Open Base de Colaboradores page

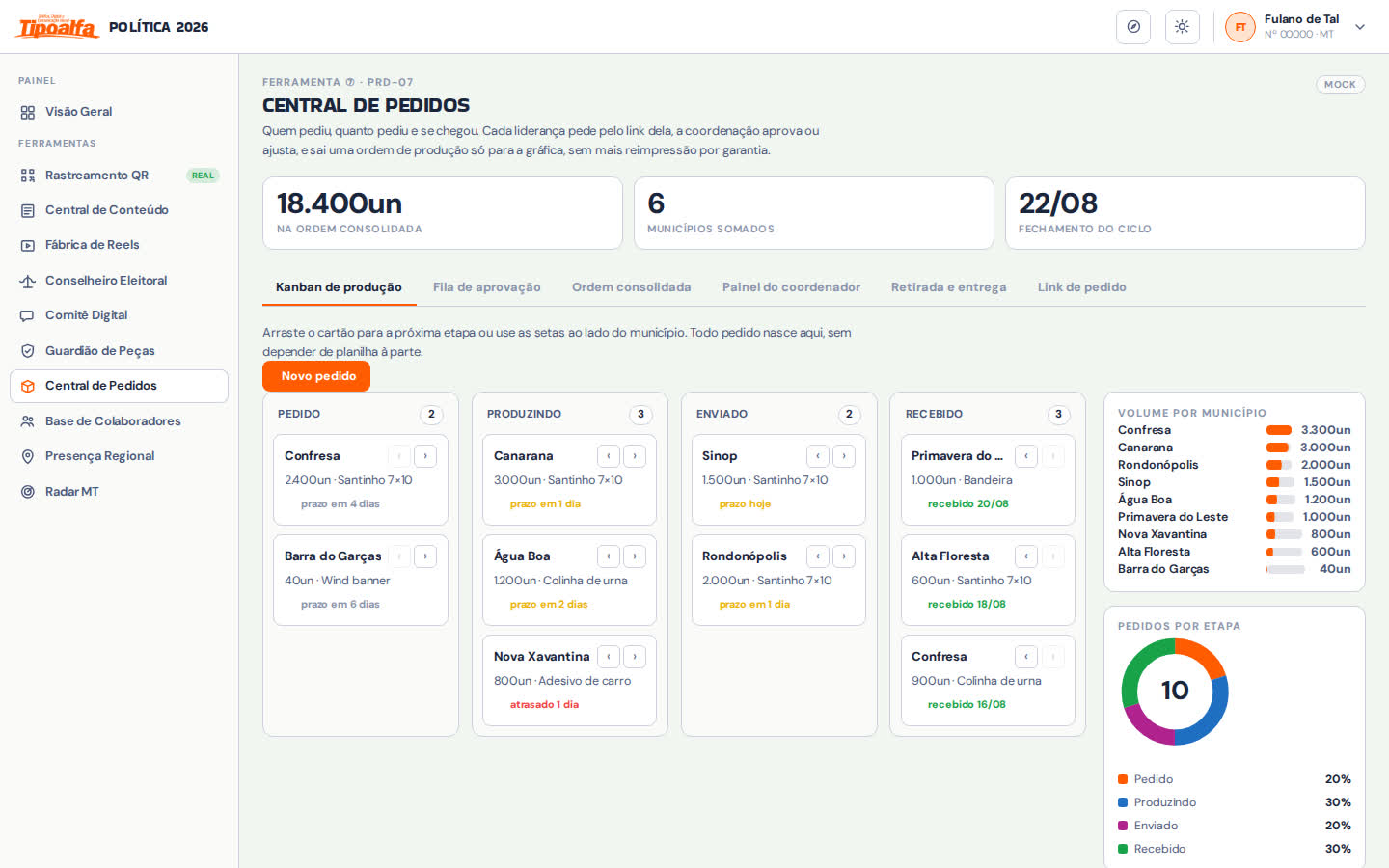[119, 421]
